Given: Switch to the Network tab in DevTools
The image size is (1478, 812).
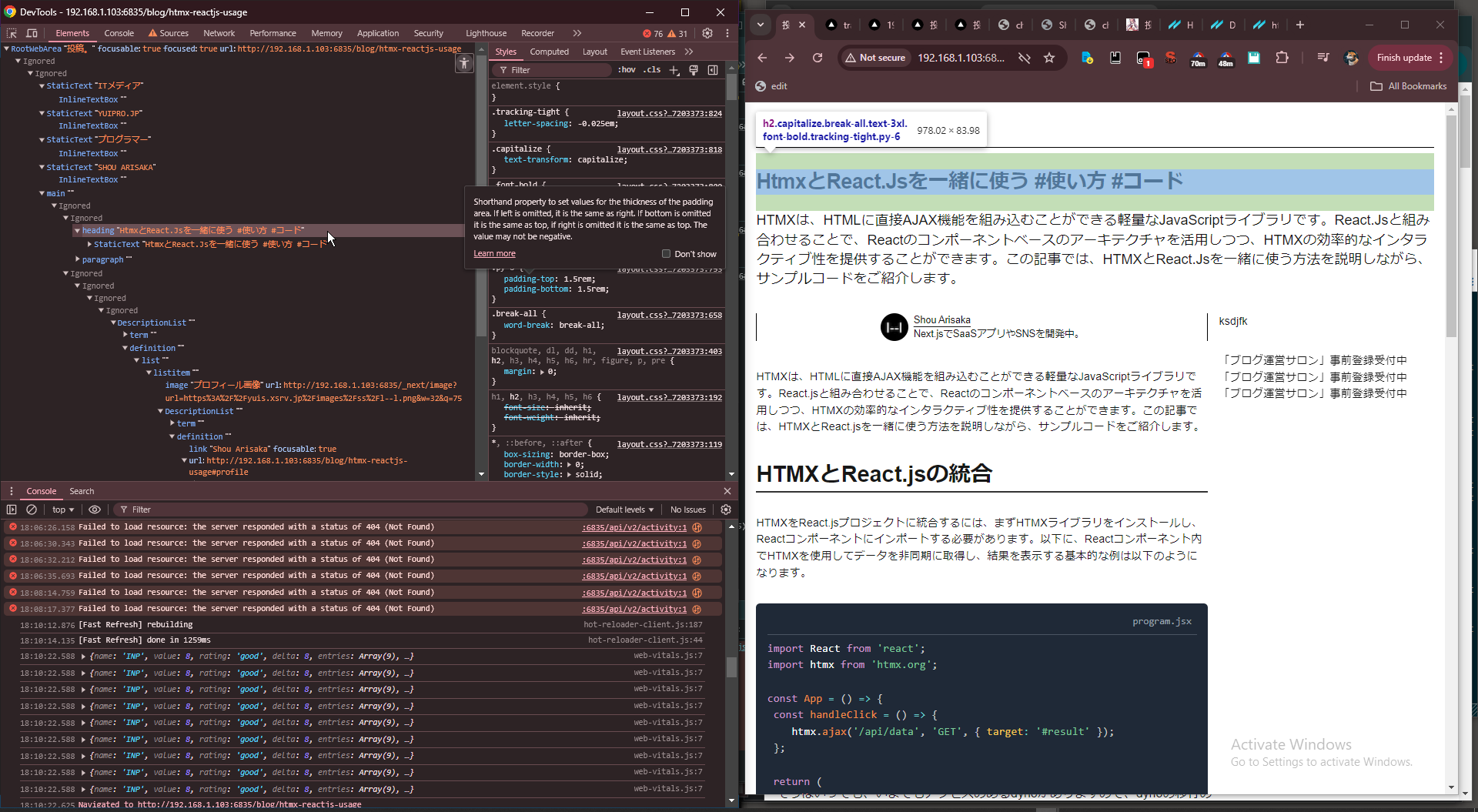Looking at the screenshot, I should tap(219, 33).
